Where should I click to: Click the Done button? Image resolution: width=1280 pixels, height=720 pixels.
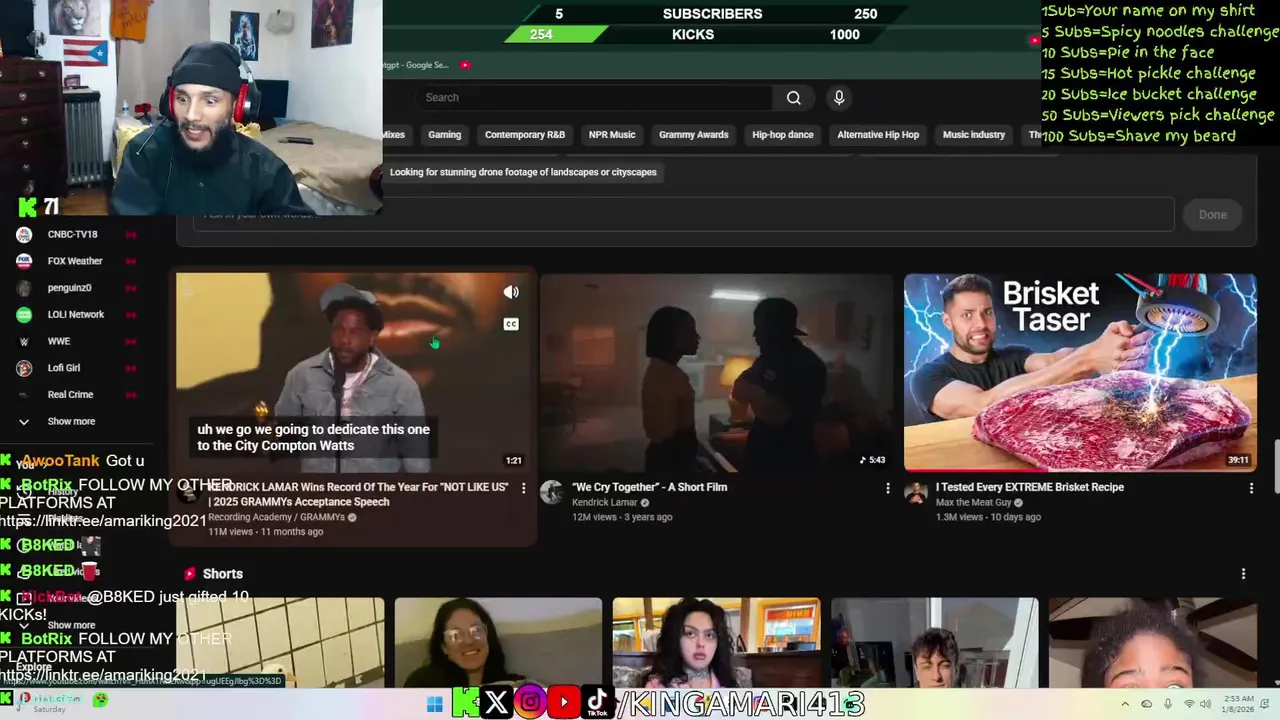[1213, 215]
